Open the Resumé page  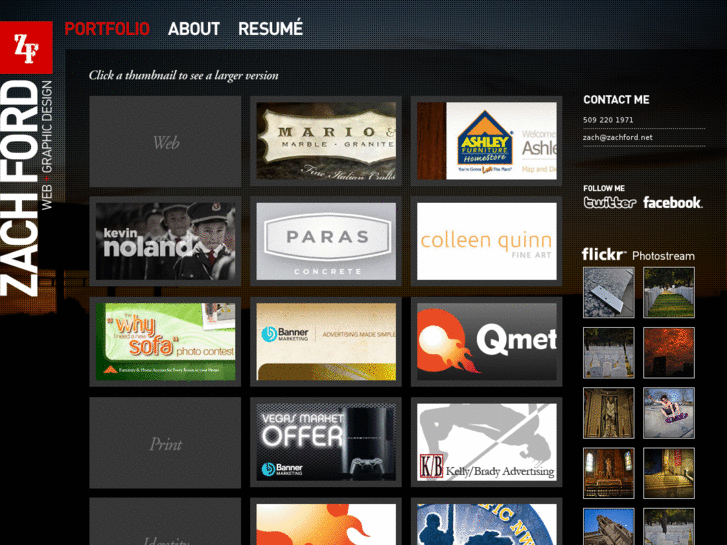[270, 29]
